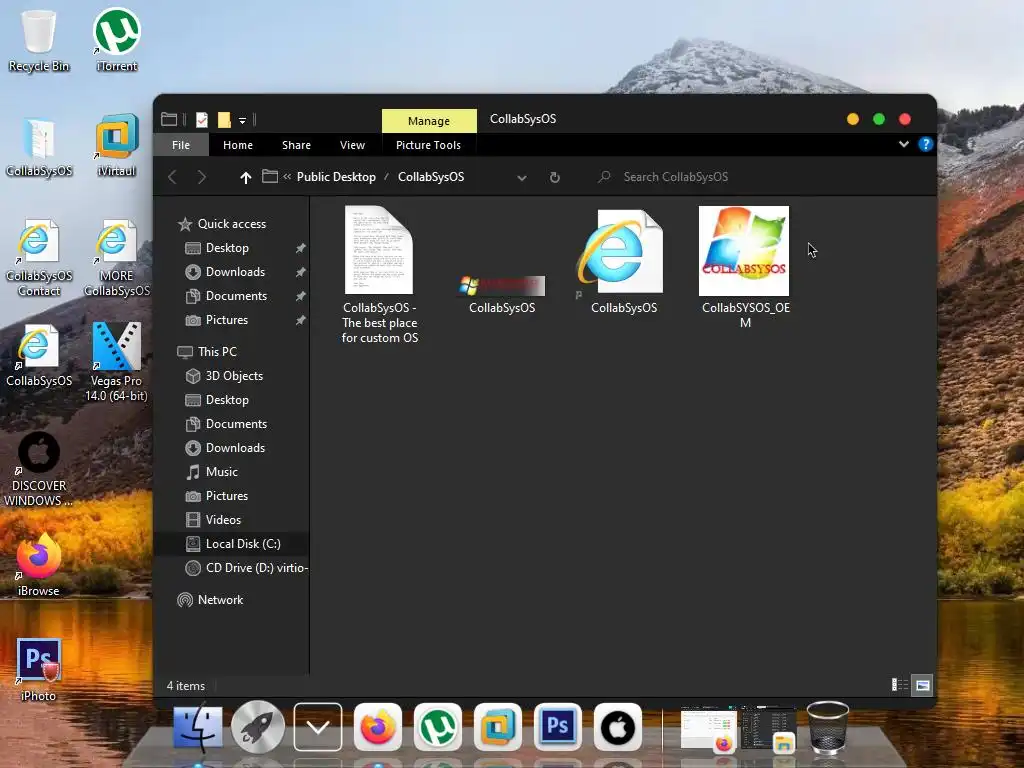Select the CollabSysOS_OEM image file

tap(745, 267)
